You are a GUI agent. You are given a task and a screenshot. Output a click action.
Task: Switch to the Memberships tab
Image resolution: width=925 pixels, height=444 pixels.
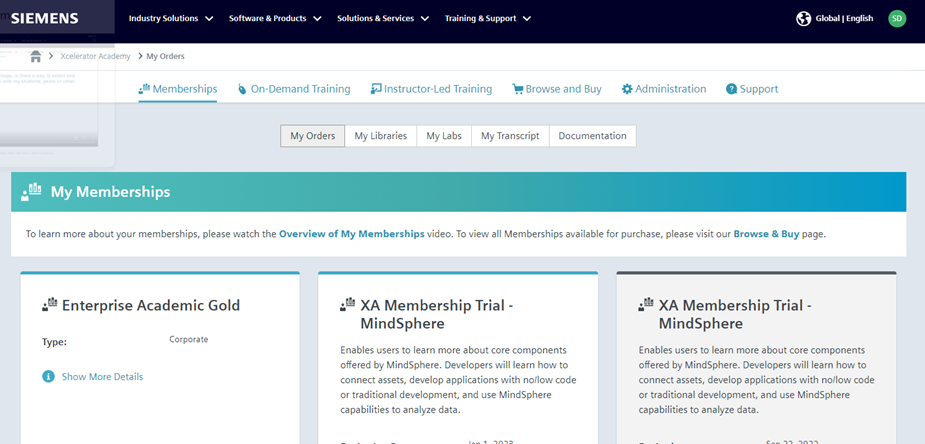click(178, 89)
